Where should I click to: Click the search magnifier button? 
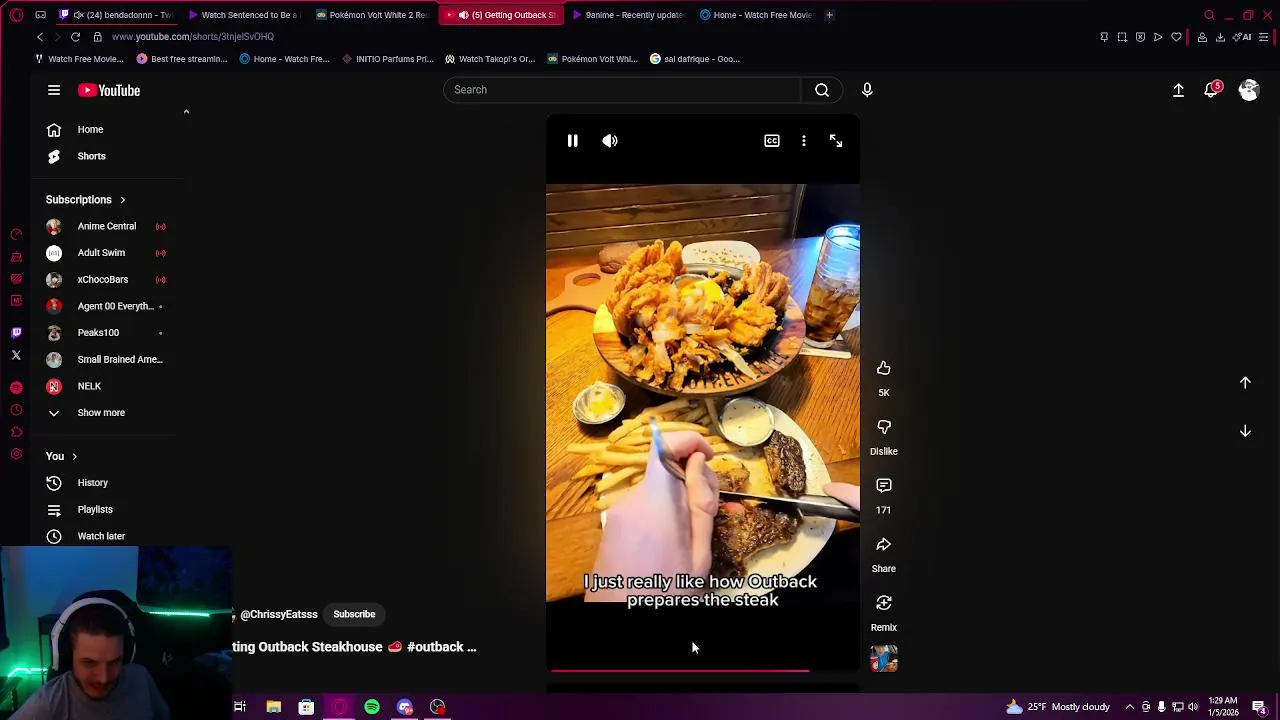(822, 90)
